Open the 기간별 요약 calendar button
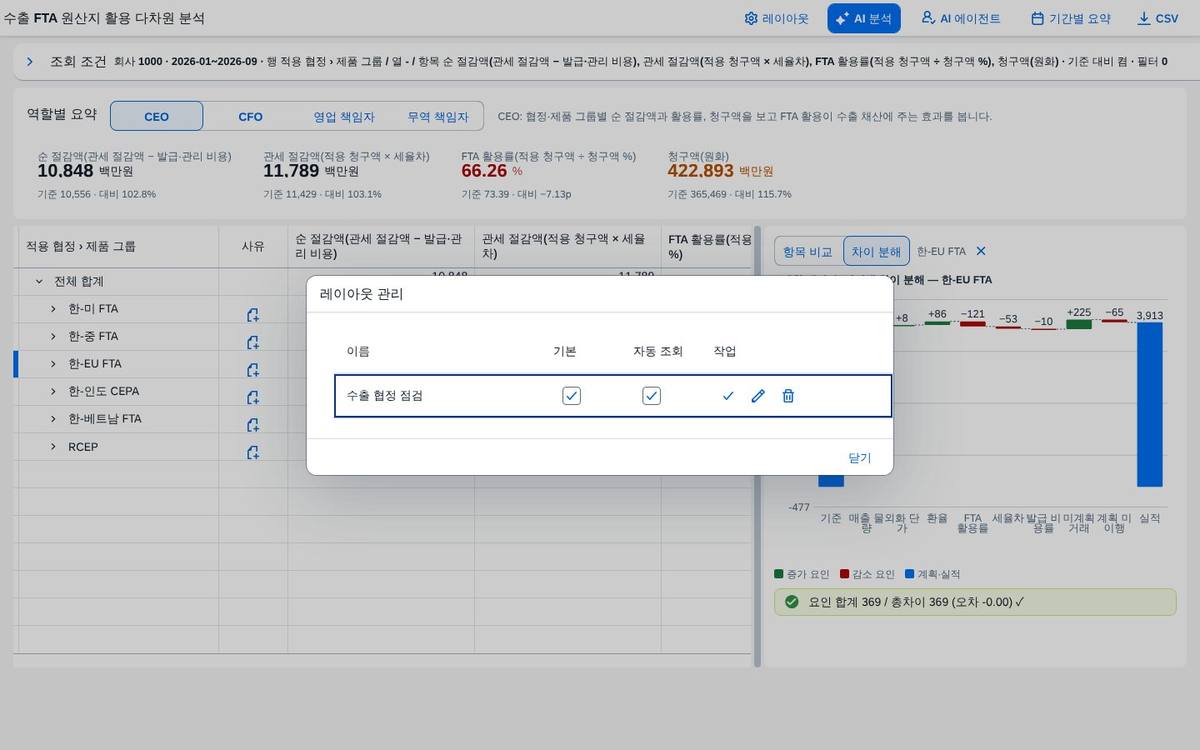The height and width of the screenshot is (750, 1200). (1070, 18)
